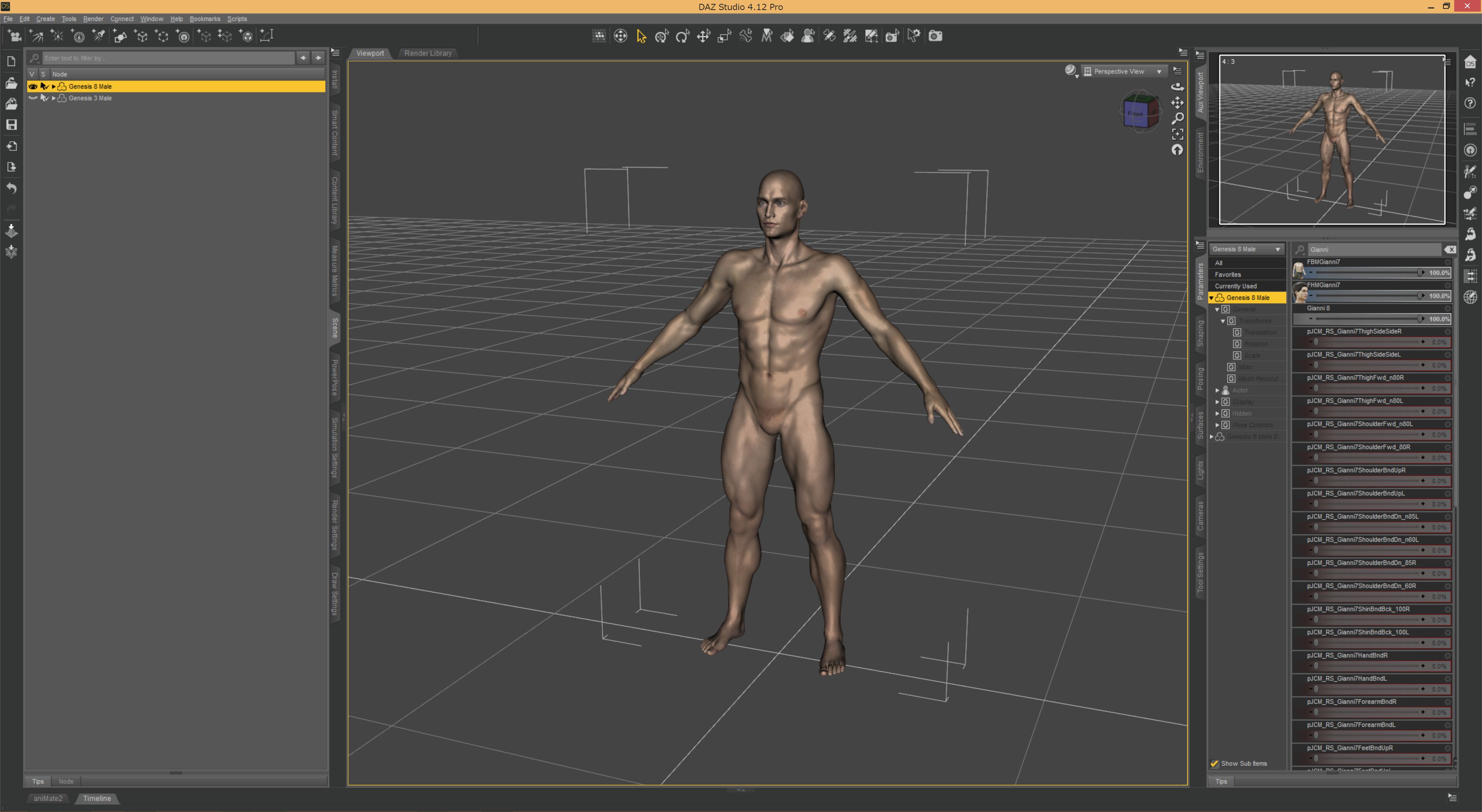This screenshot has width=1482, height=812.
Task: Click the viewport Frame selection control
Action: pyautogui.click(x=1177, y=134)
